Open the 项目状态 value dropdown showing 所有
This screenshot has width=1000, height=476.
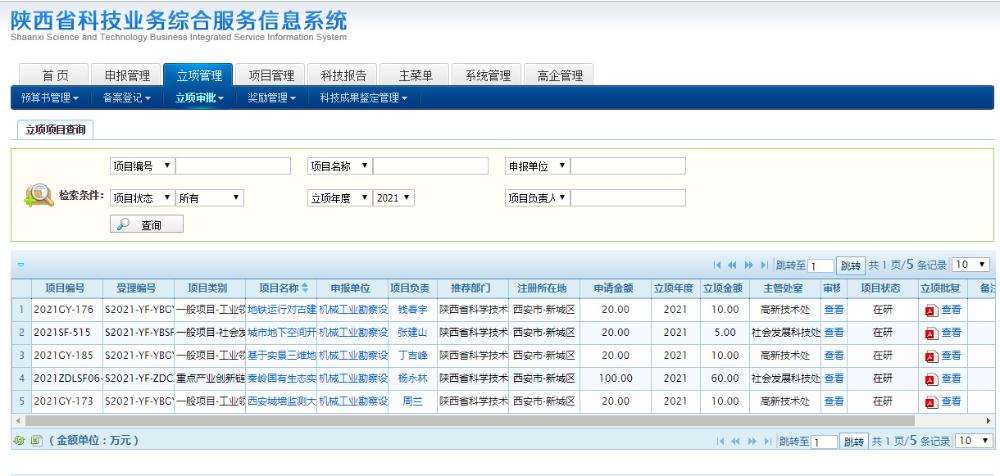point(209,198)
